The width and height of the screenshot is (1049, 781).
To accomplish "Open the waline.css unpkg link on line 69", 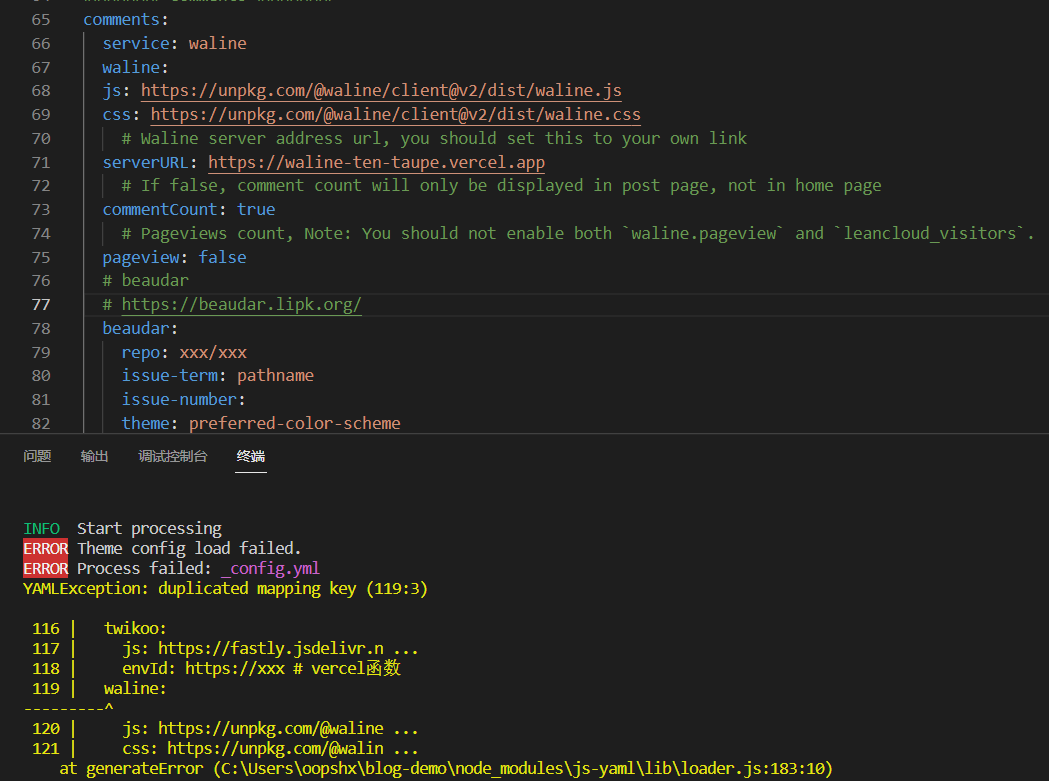I will coord(394,114).
